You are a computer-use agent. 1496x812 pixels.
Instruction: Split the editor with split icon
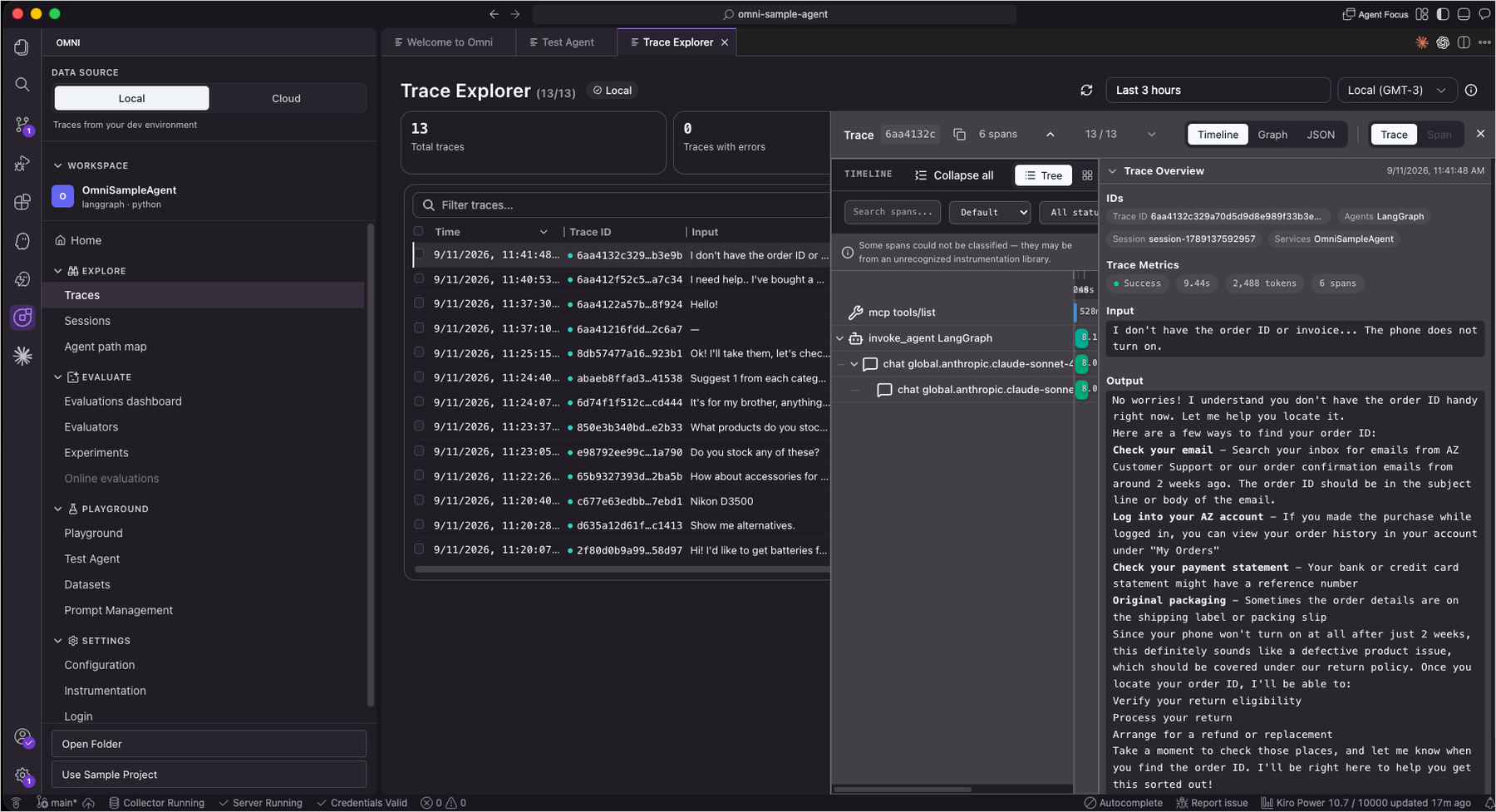click(x=1464, y=42)
